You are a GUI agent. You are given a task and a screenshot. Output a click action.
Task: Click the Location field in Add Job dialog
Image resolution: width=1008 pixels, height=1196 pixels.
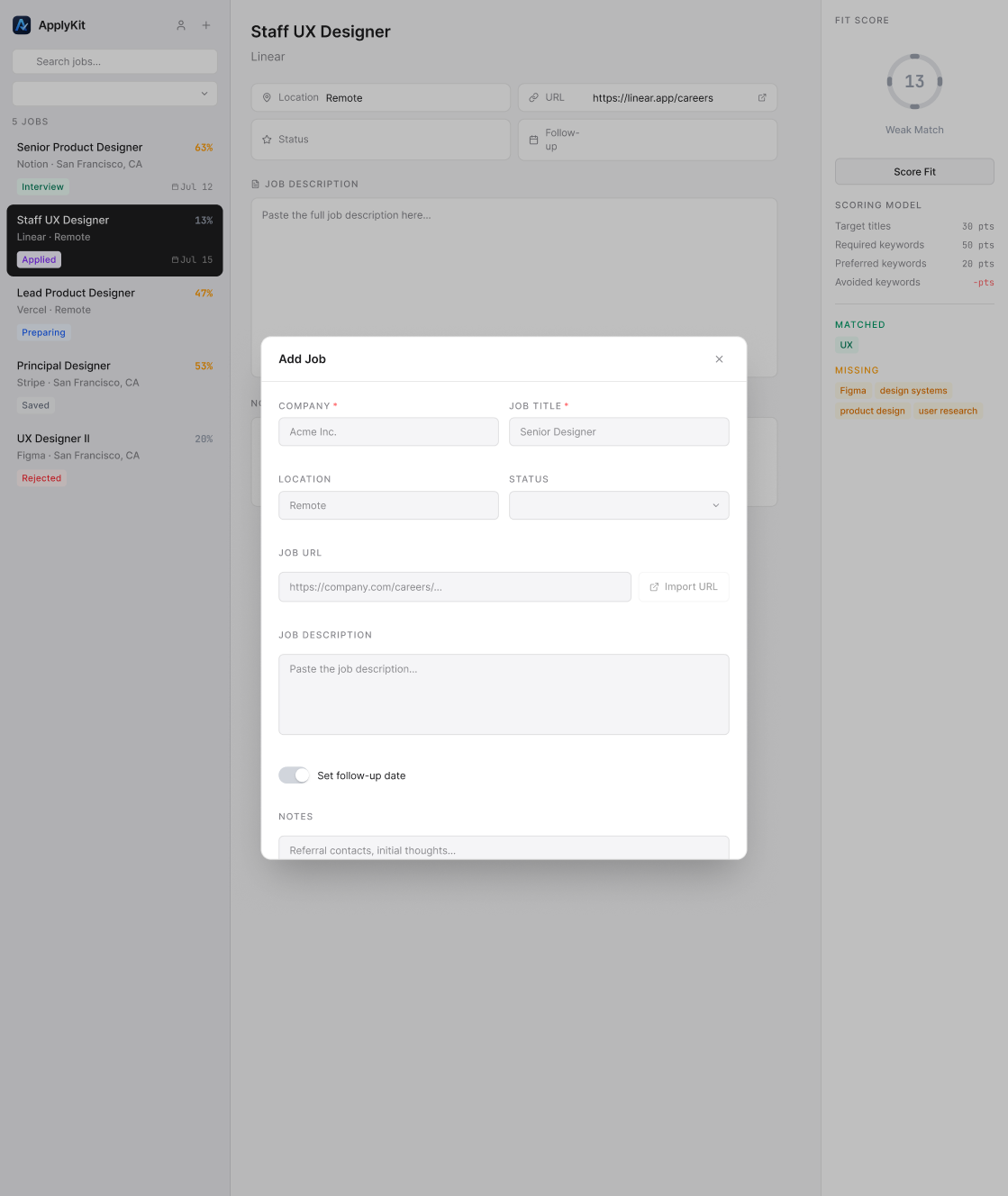pos(388,505)
